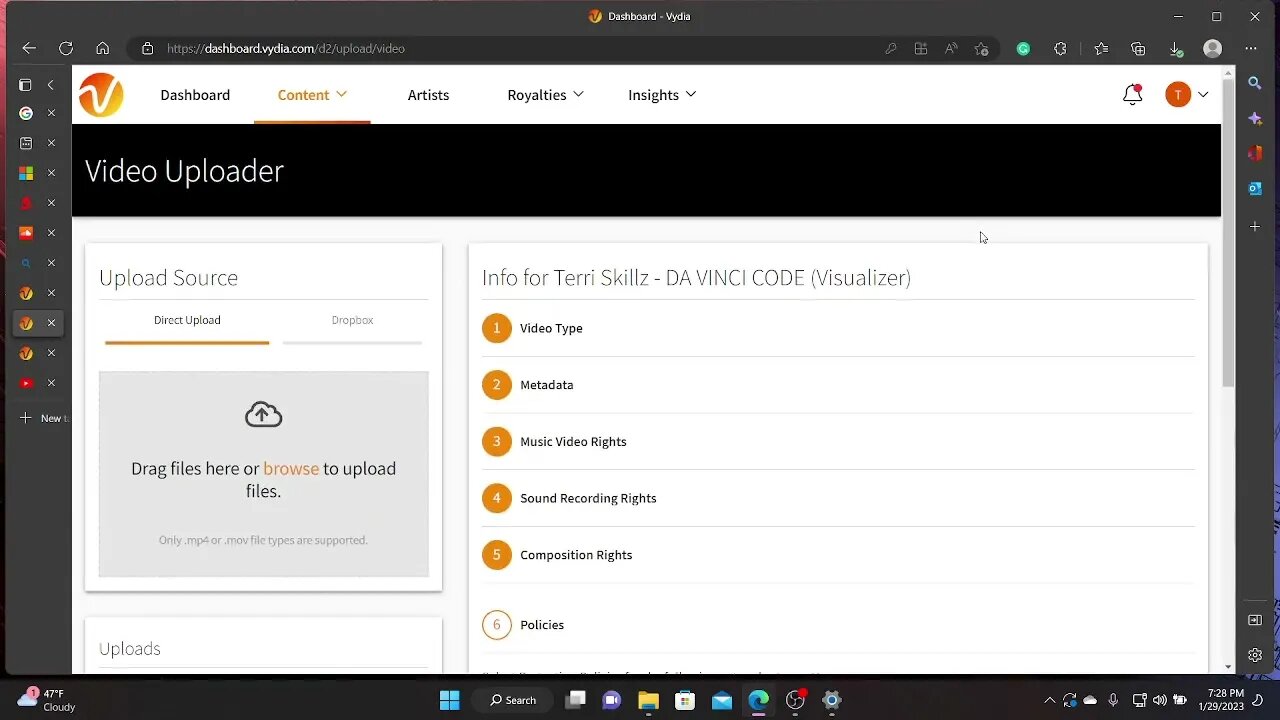Click the Grammarly extension icon
The image size is (1280, 720).
point(1023,48)
